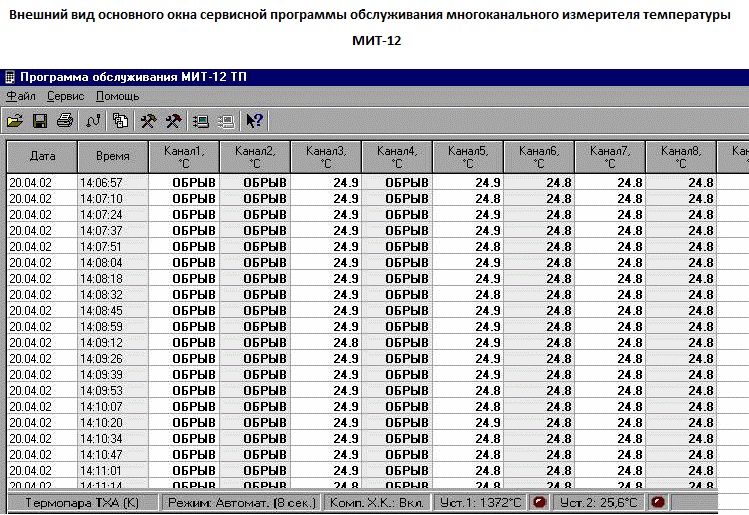Click the left hammer-and-wrench settings icon
This screenshot has width=749, height=515.
click(x=148, y=121)
